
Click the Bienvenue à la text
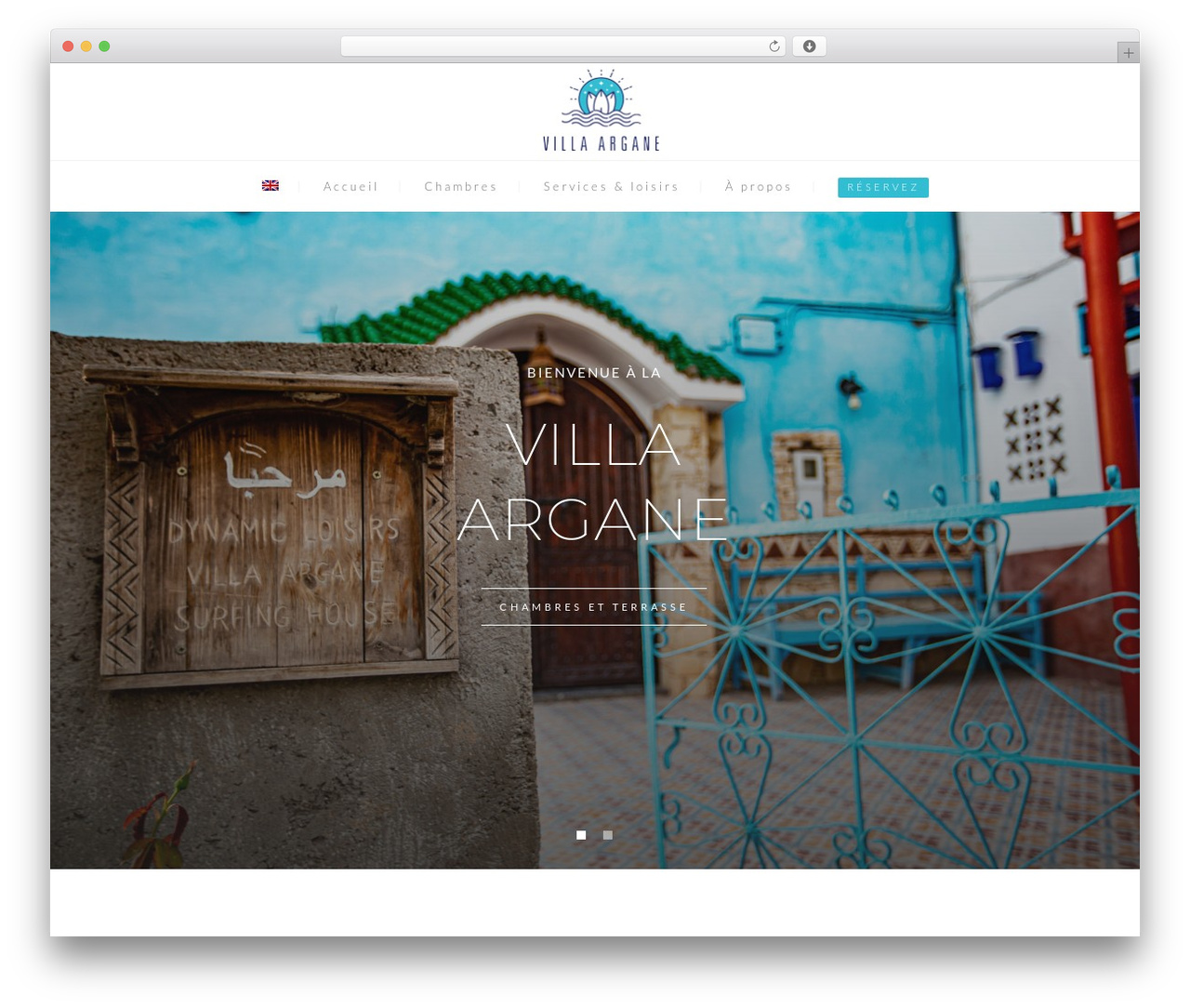594,373
